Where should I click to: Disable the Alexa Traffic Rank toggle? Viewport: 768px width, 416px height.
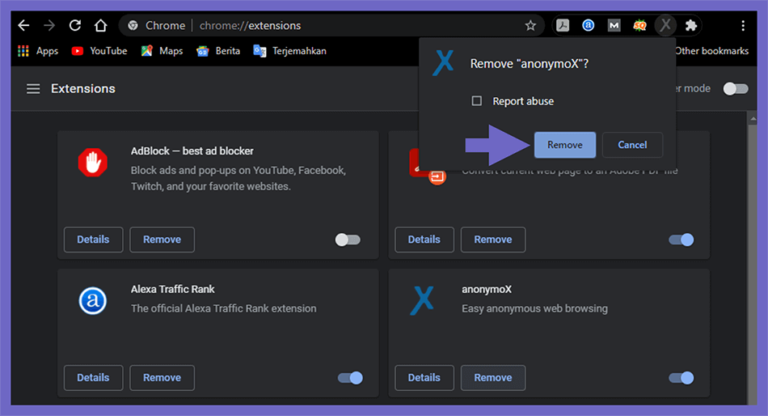(350, 378)
